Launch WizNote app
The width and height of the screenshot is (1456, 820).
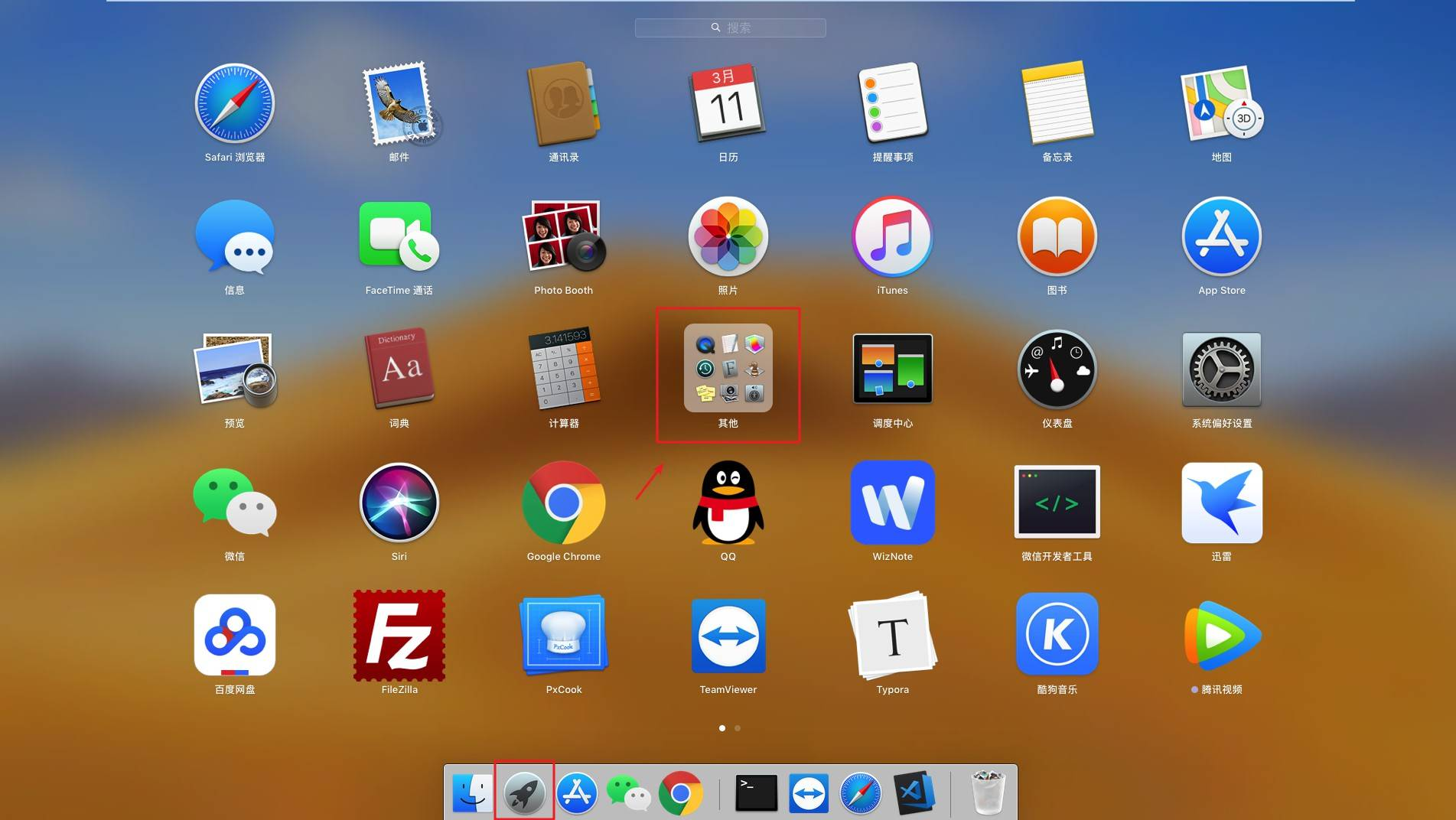coord(892,503)
